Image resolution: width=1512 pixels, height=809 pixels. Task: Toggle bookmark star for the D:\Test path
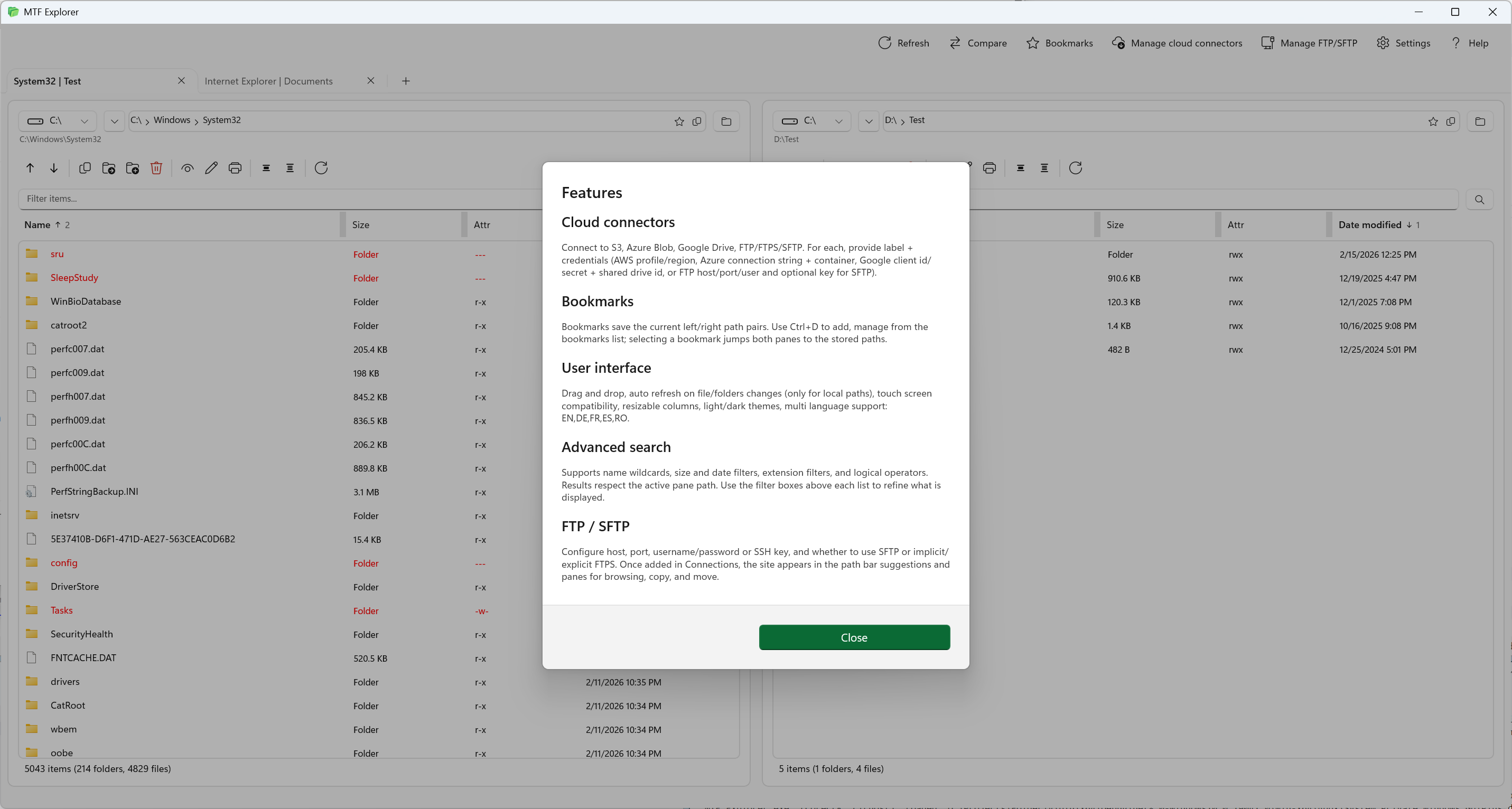coord(1433,121)
